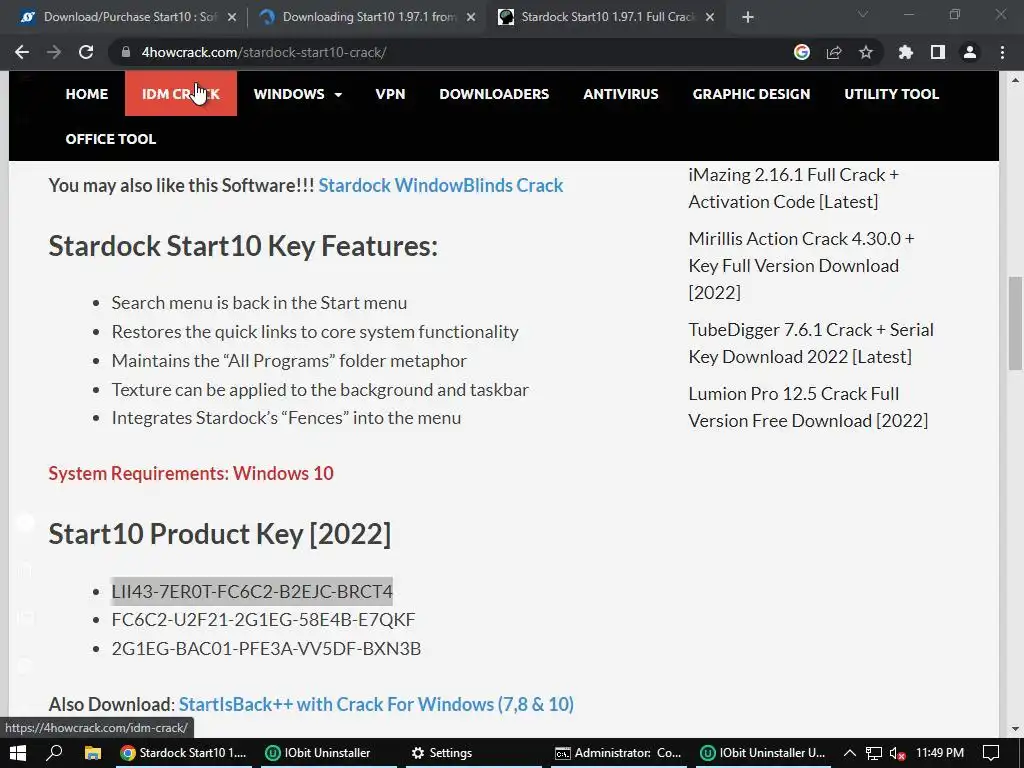Open Lumion Pro 12.5 Crack link
1024x768 pixels.
pos(808,407)
